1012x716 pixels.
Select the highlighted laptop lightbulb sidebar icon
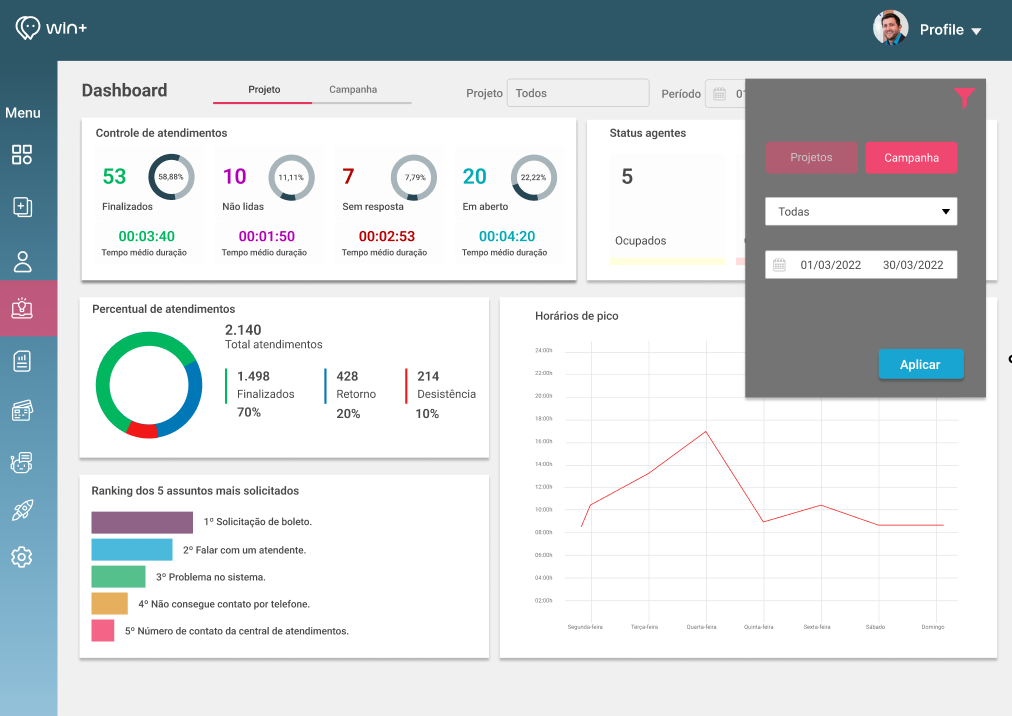[22, 308]
